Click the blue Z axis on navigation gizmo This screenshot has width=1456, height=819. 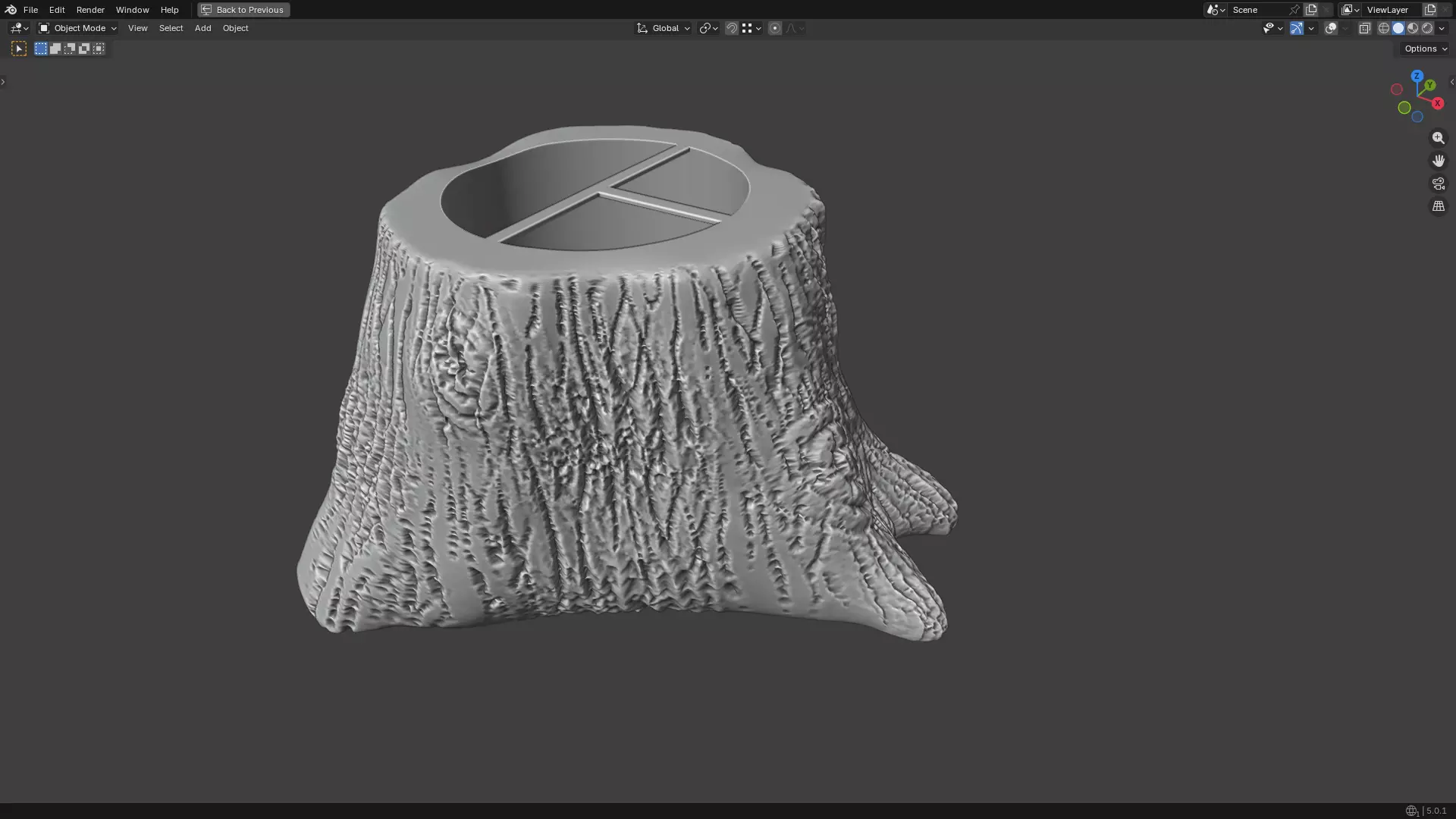1417,76
